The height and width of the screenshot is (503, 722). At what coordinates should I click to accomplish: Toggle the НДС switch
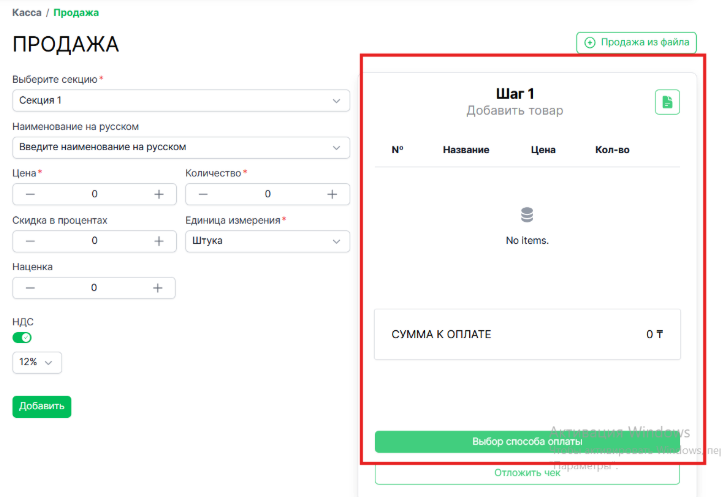(x=22, y=337)
